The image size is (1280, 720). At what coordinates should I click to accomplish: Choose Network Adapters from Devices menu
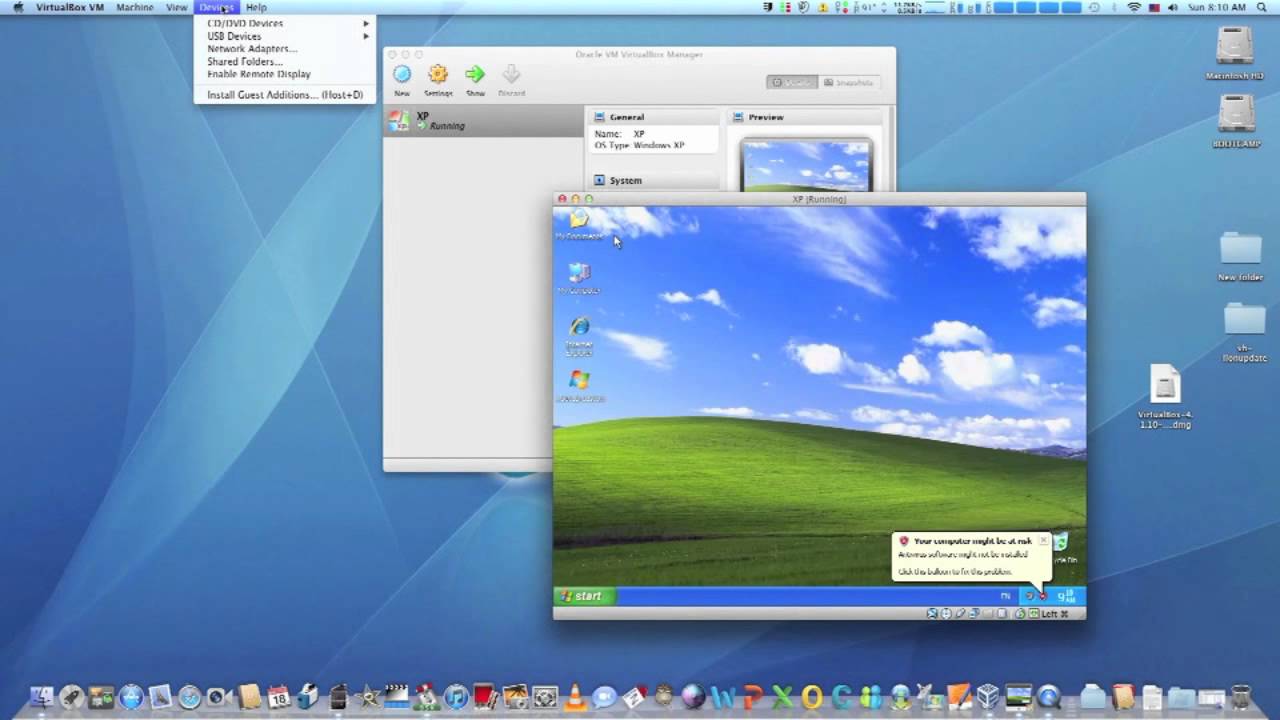(285, 49)
